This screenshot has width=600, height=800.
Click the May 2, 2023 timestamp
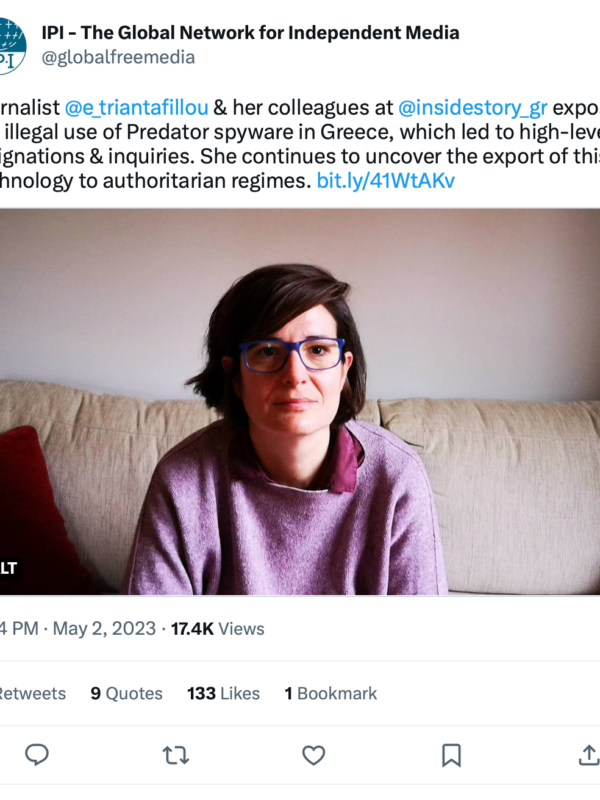tap(104, 629)
